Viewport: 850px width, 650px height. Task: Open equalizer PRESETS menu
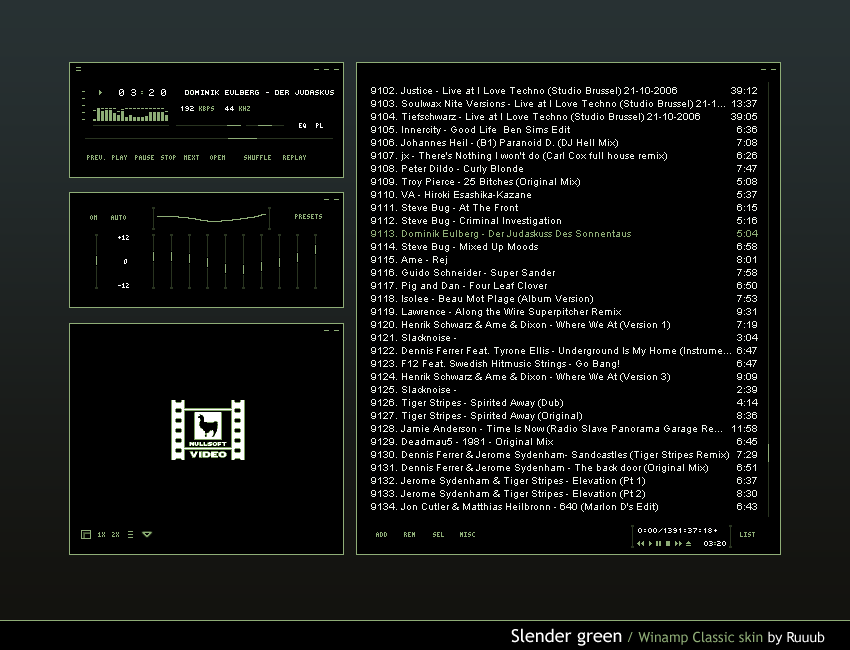click(x=308, y=216)
